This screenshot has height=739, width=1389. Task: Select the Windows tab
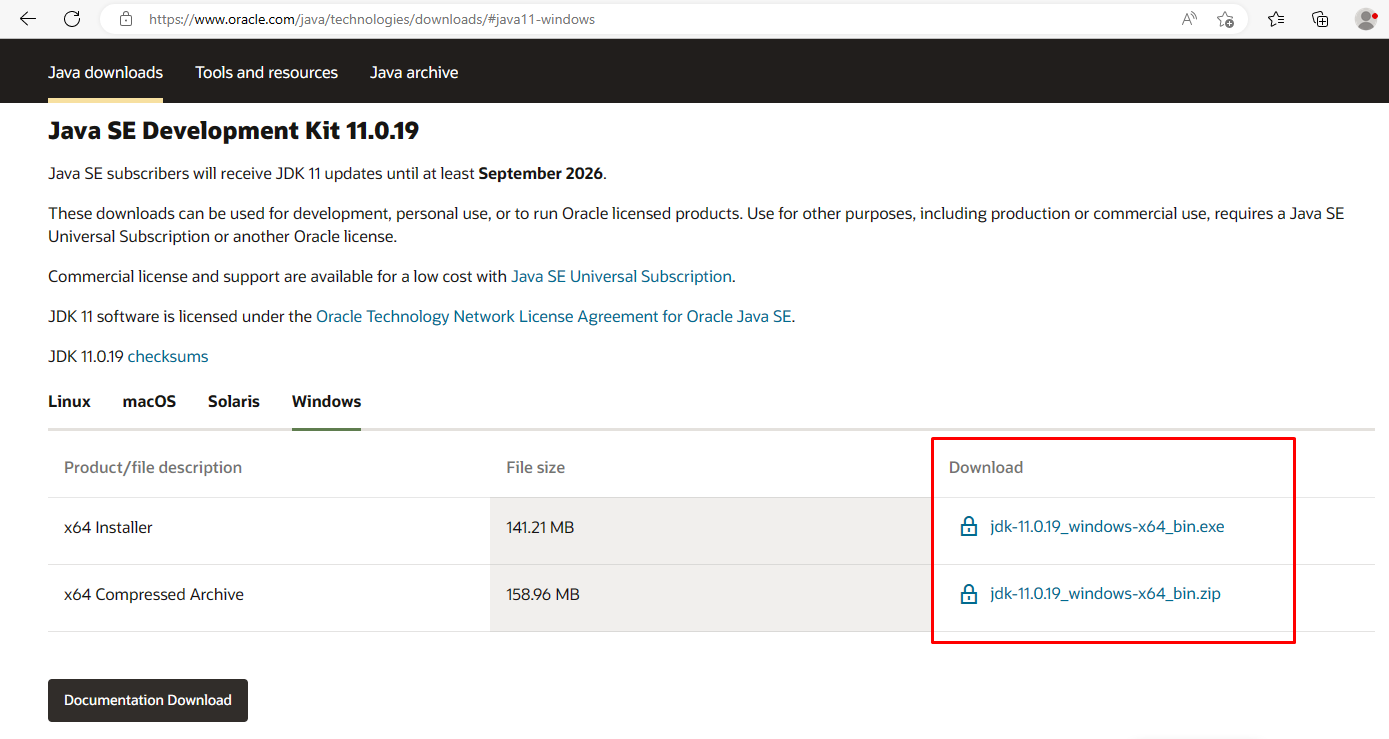(326, 401)
